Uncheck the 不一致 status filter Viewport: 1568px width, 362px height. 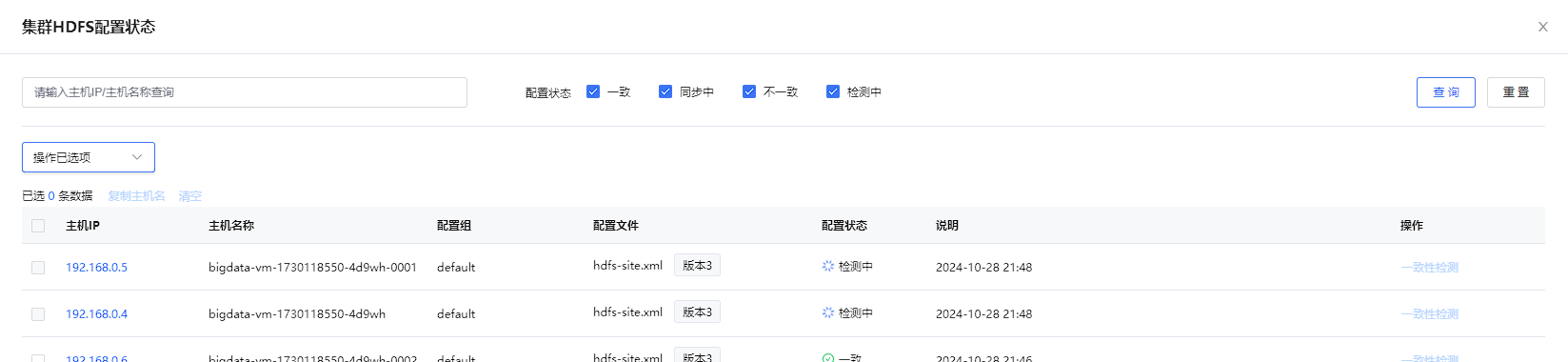pyautogui.click(x=749, y=91)
